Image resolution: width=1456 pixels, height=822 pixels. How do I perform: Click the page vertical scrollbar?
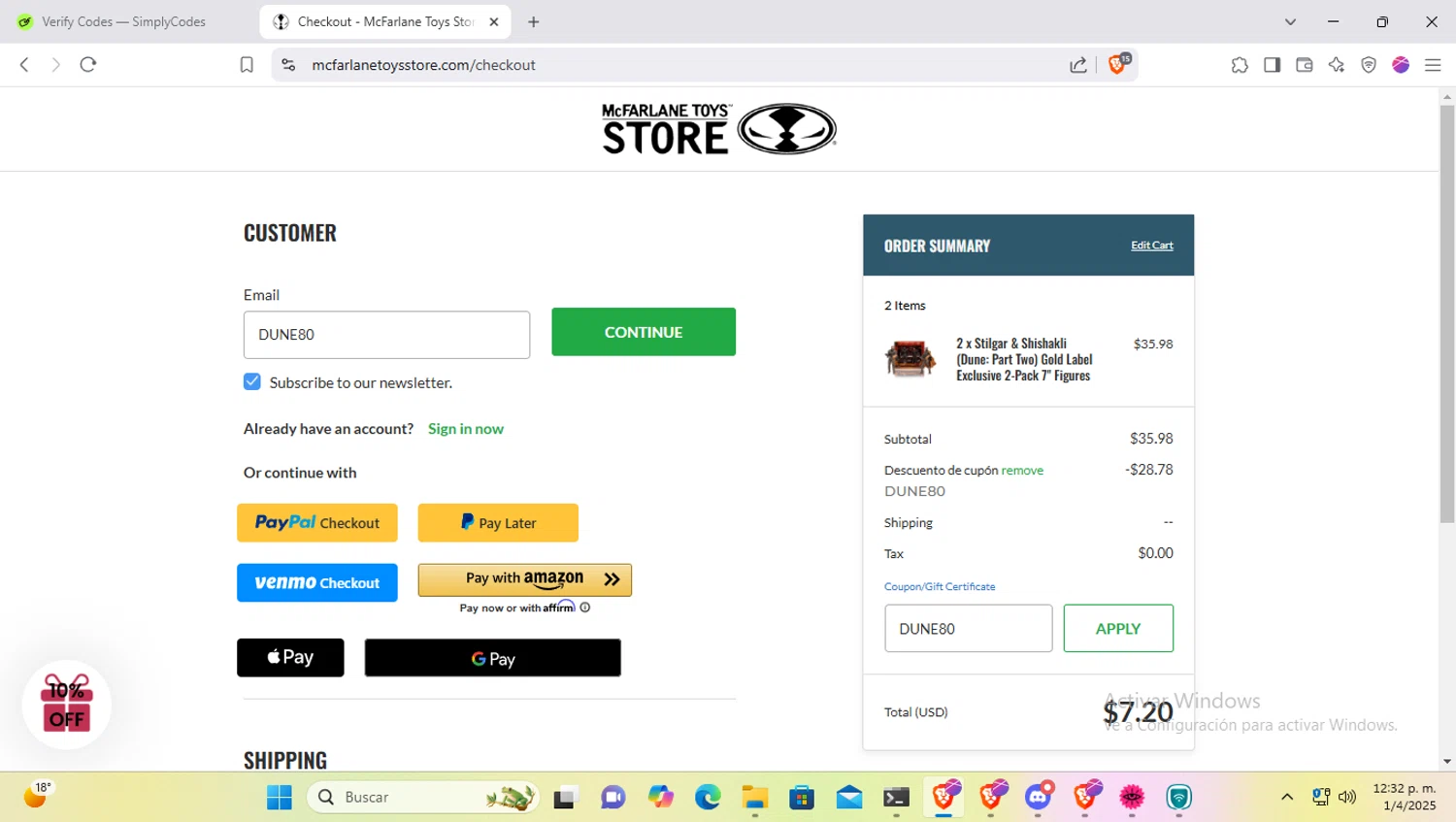click(x=1447, y=314)
